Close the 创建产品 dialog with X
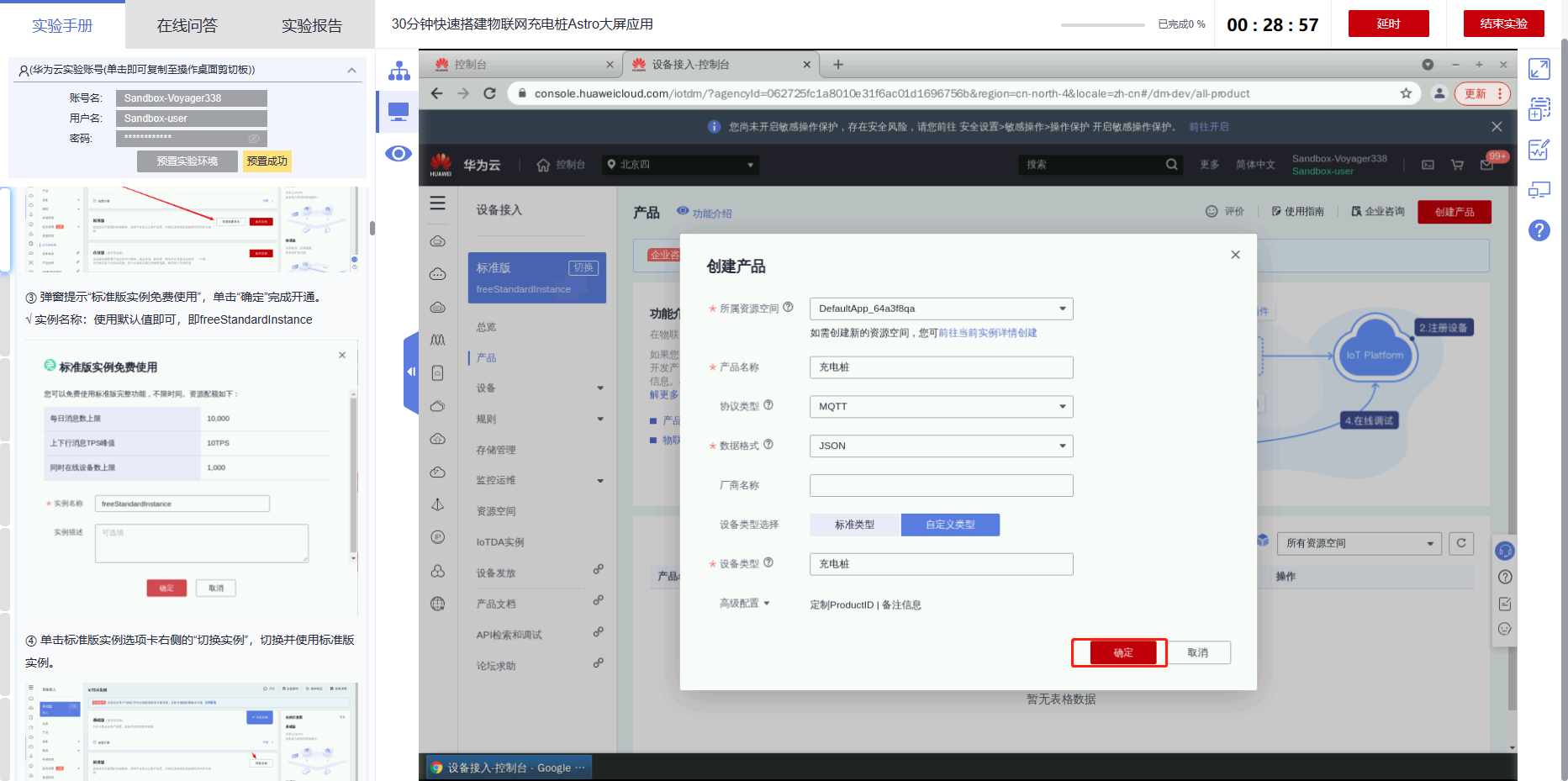Screen dimensions: 1568x781 (1235, 255)
